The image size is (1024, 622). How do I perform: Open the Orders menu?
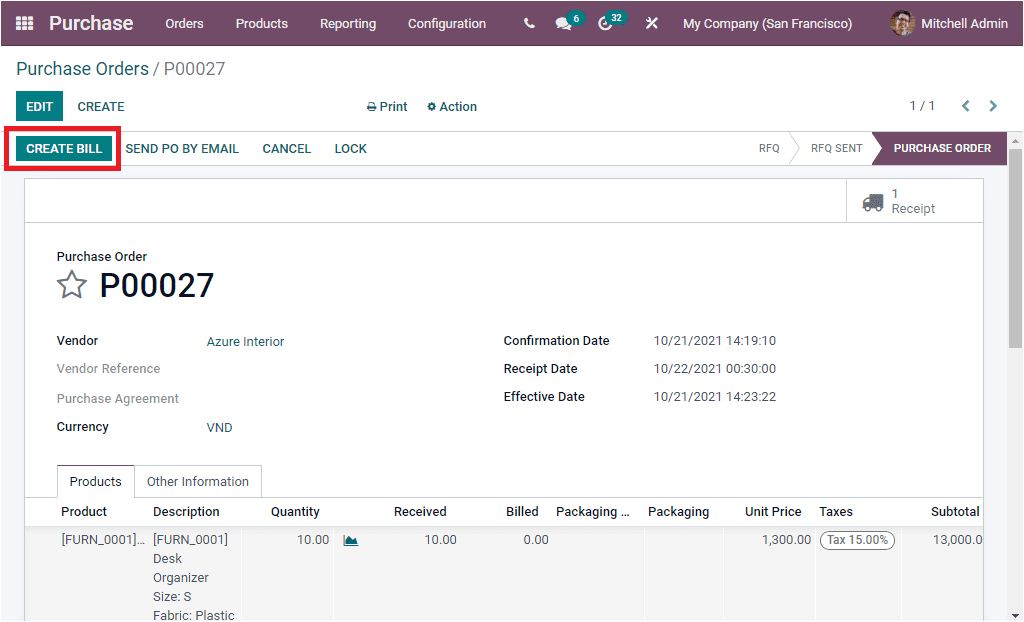(184, 23)
